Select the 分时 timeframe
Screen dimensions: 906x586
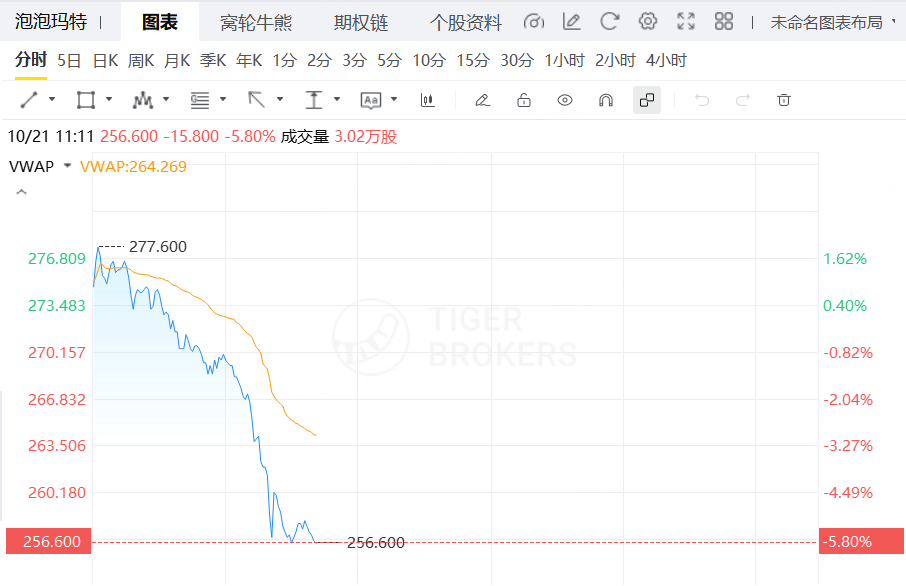[31, 60]
